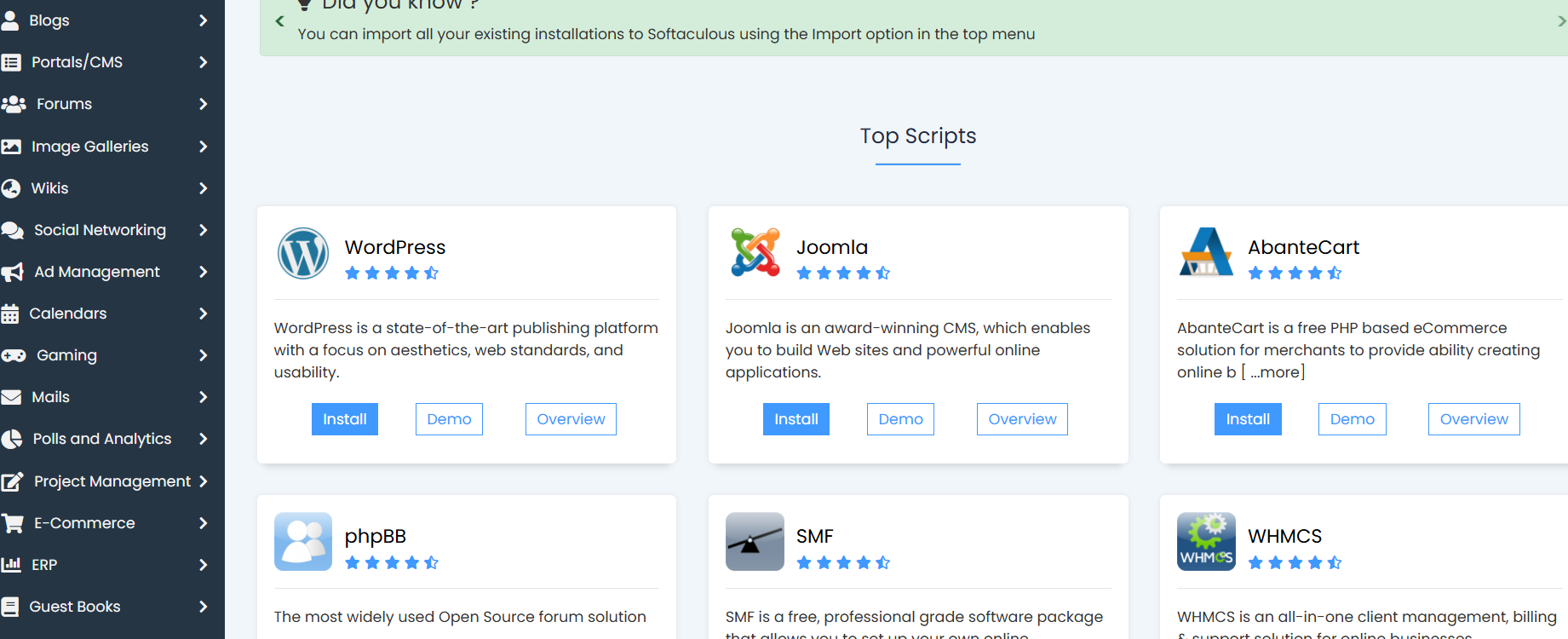Open the AbanteCart Overview
The width and height of the screenshot is (1568, 639).
[x=1474, y=419]
